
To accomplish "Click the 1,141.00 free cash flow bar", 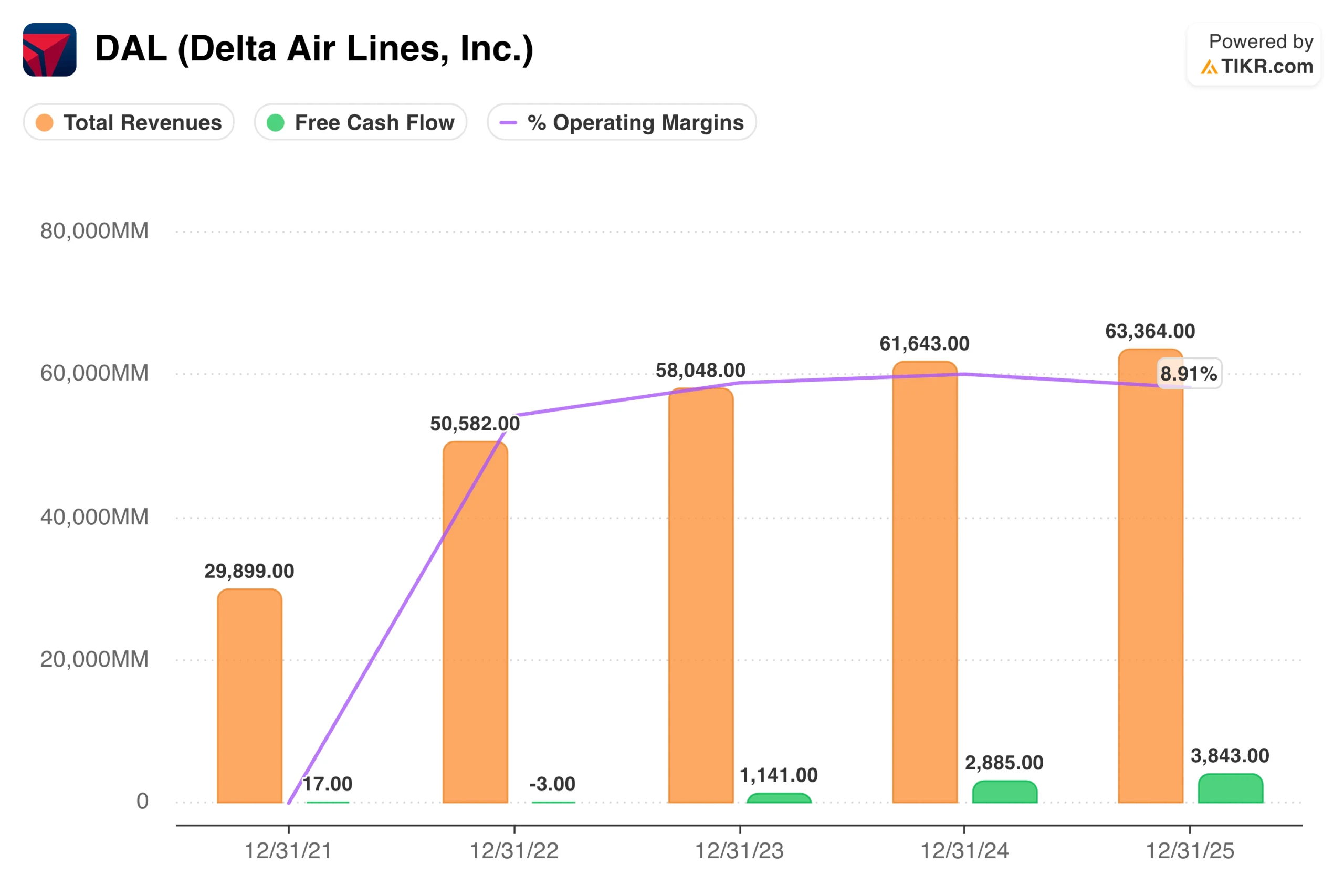I will [779, 798].
